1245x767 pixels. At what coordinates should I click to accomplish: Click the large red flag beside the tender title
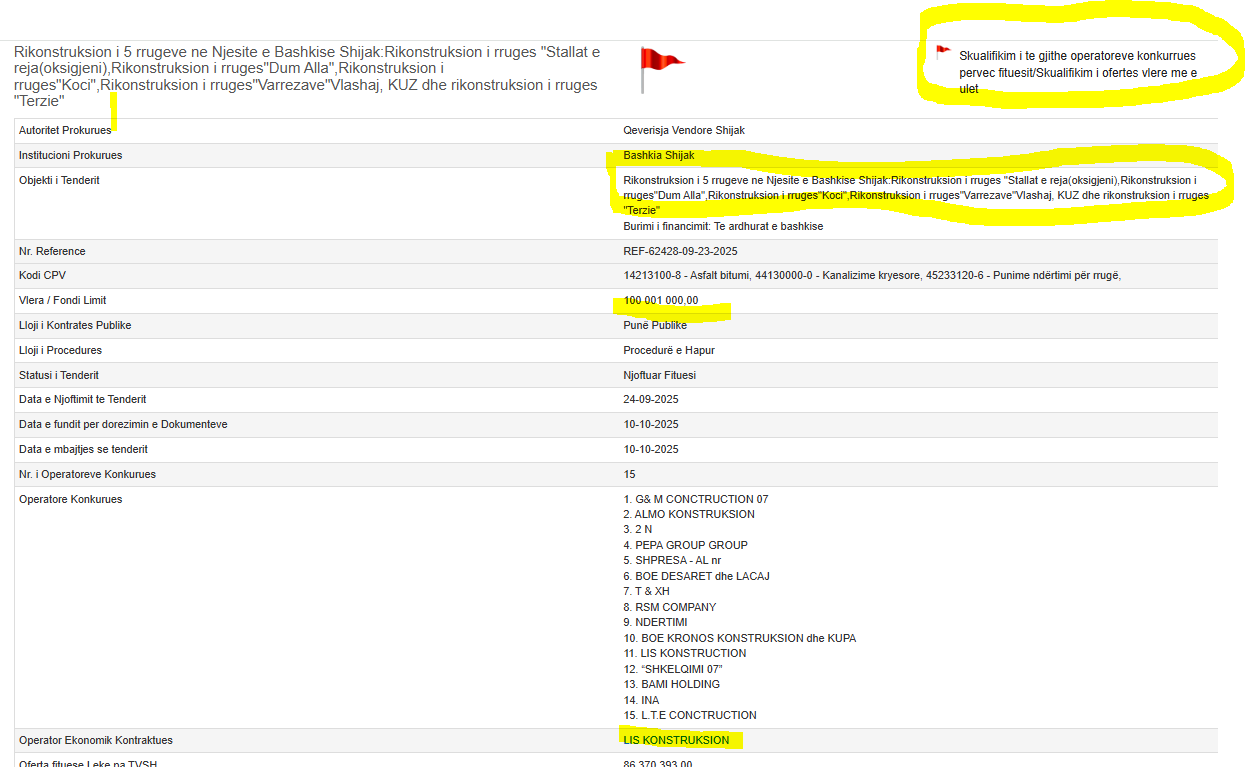(659, 64)
